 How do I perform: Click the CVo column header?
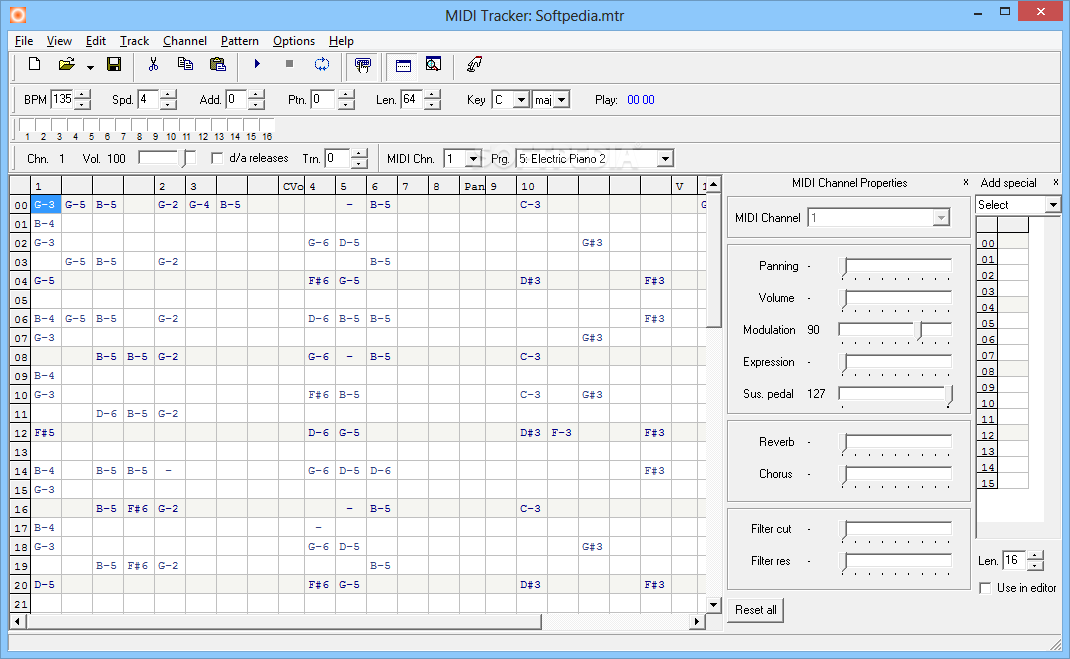coord(291,186)
